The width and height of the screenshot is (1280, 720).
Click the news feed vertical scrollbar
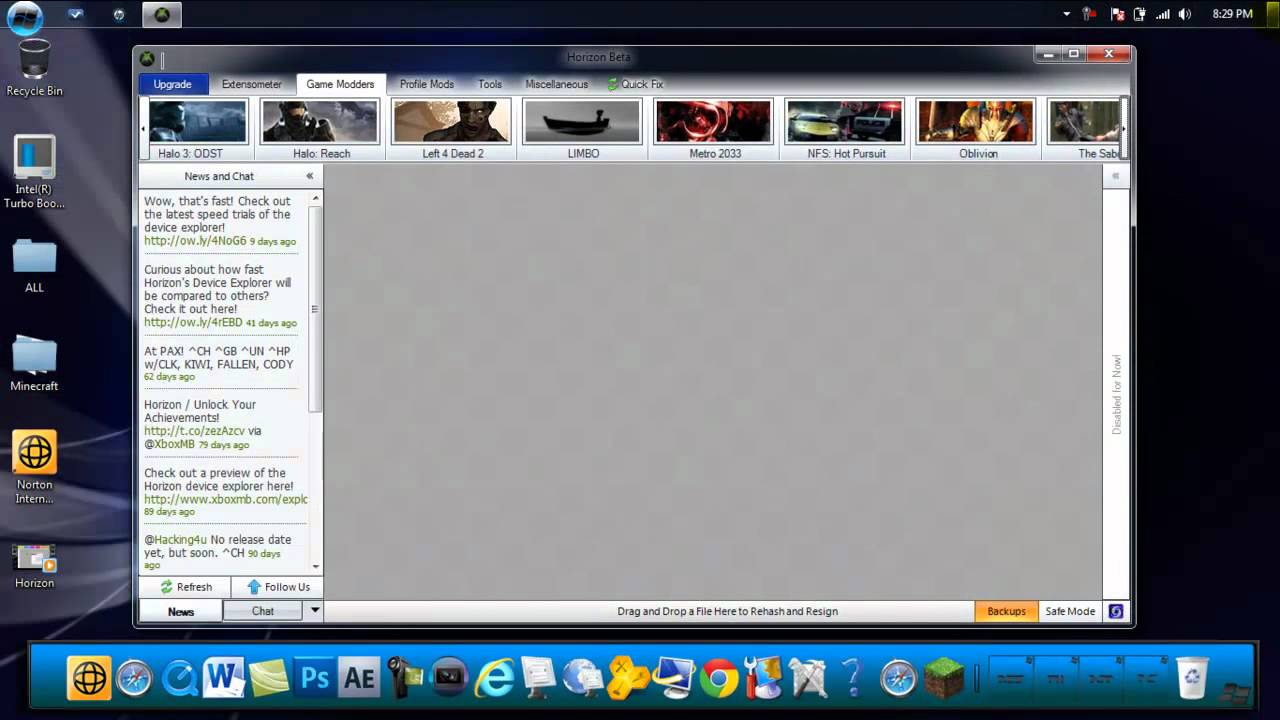pos(315,310)
